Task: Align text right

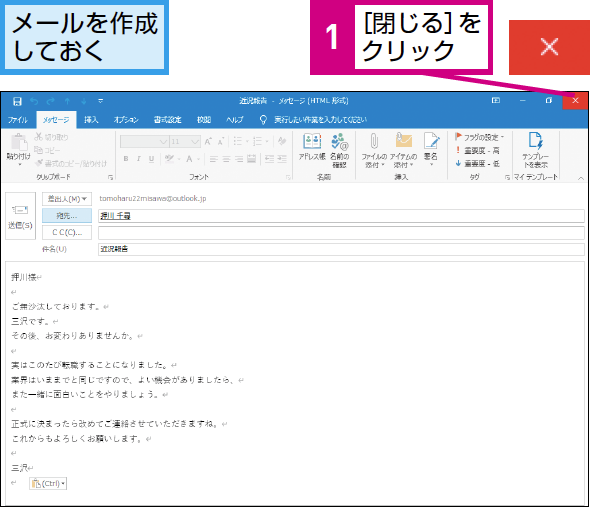Action: point(239,159)
